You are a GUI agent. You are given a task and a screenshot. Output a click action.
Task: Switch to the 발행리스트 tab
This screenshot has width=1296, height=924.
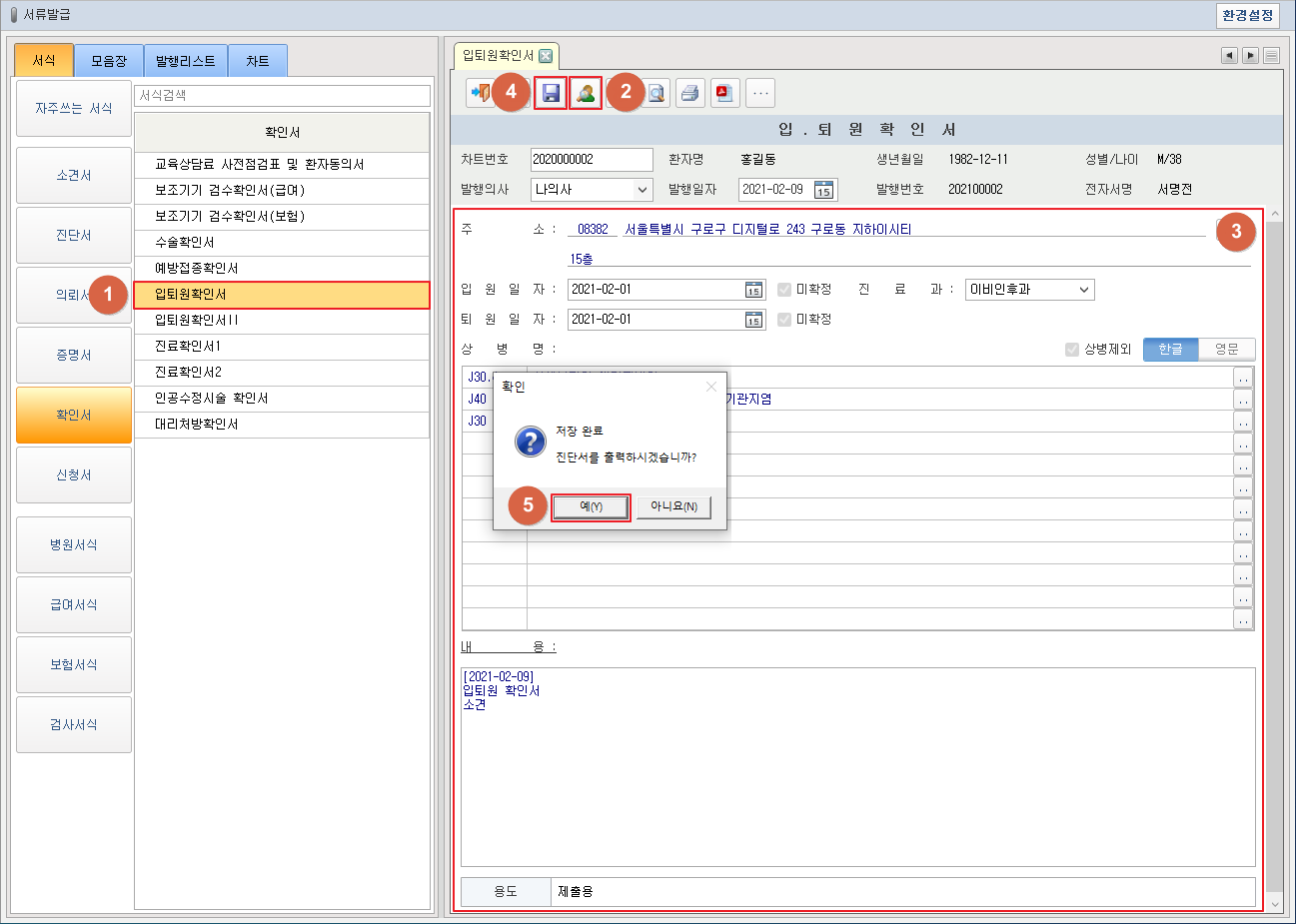185,61
